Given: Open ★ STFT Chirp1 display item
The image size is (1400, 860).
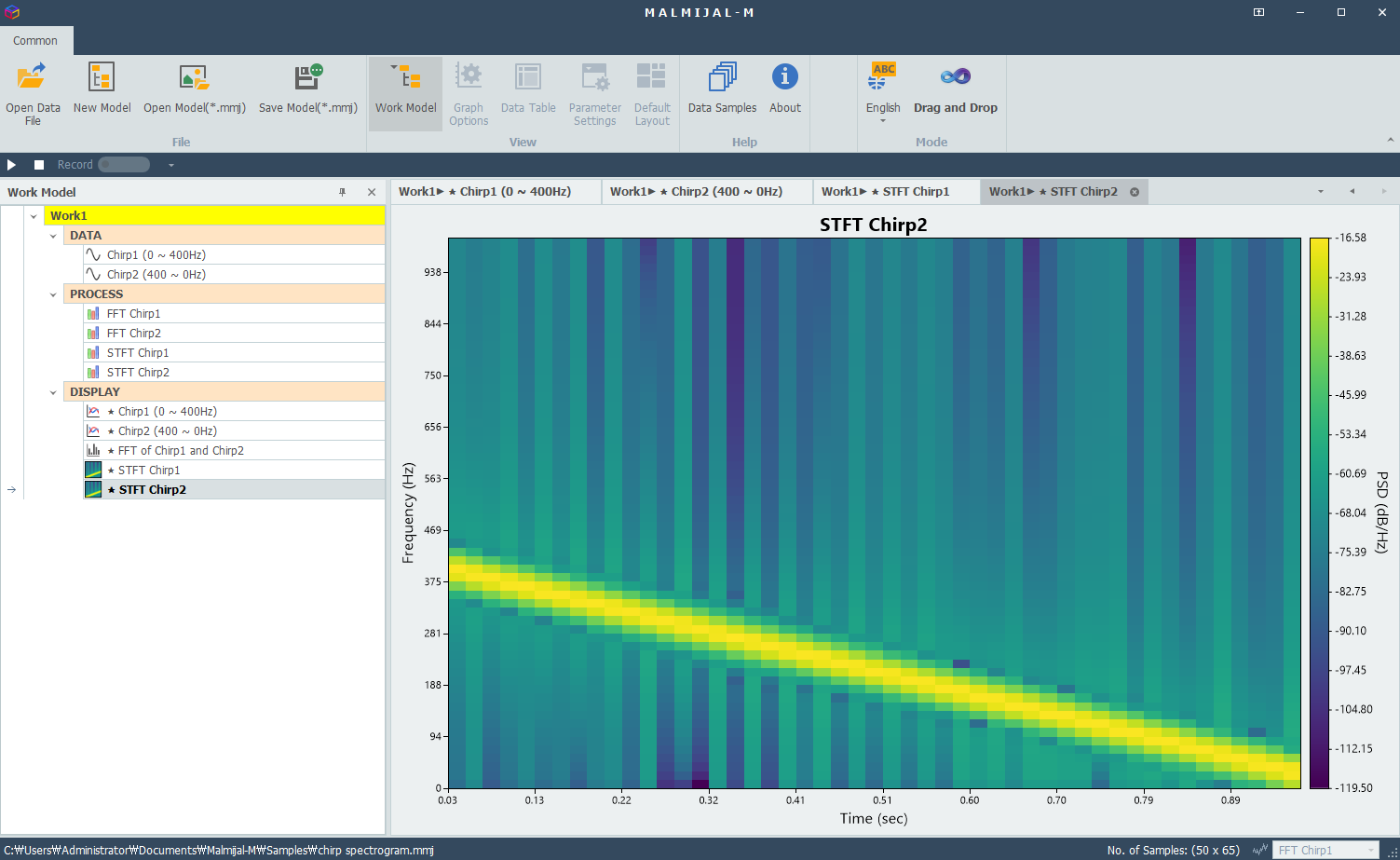Looking at the screenshot, I should pyautogui.click(x=234, y=471).
